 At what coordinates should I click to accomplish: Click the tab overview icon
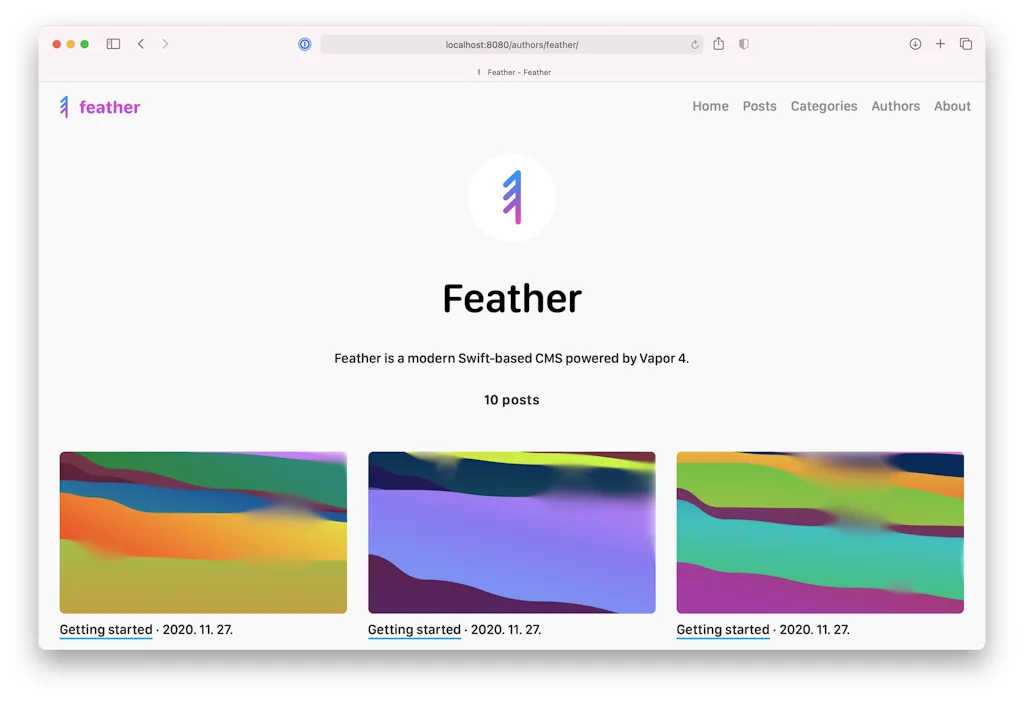965,44
